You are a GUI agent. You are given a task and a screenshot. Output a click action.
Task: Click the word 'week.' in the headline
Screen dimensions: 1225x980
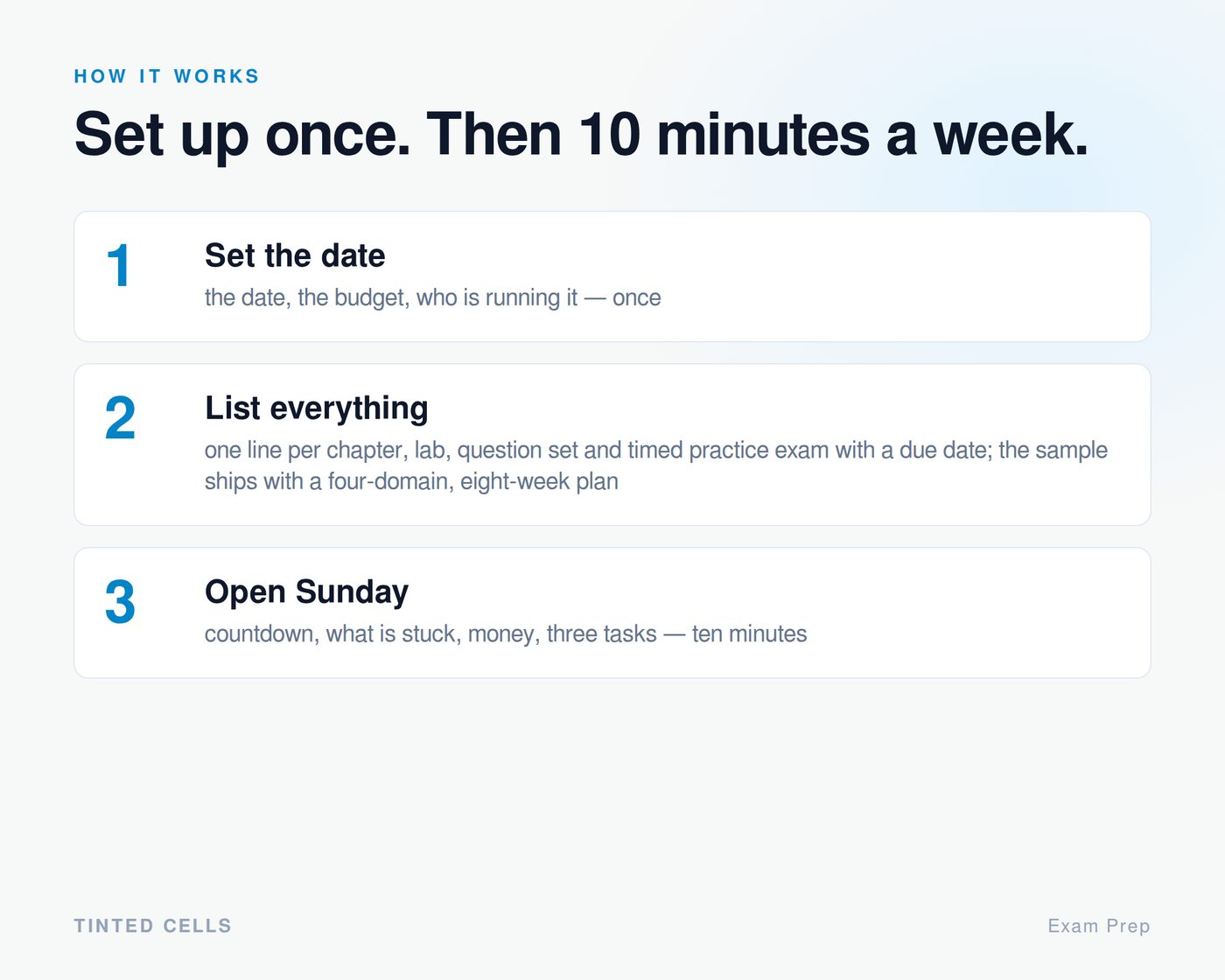click(1011, 135)
